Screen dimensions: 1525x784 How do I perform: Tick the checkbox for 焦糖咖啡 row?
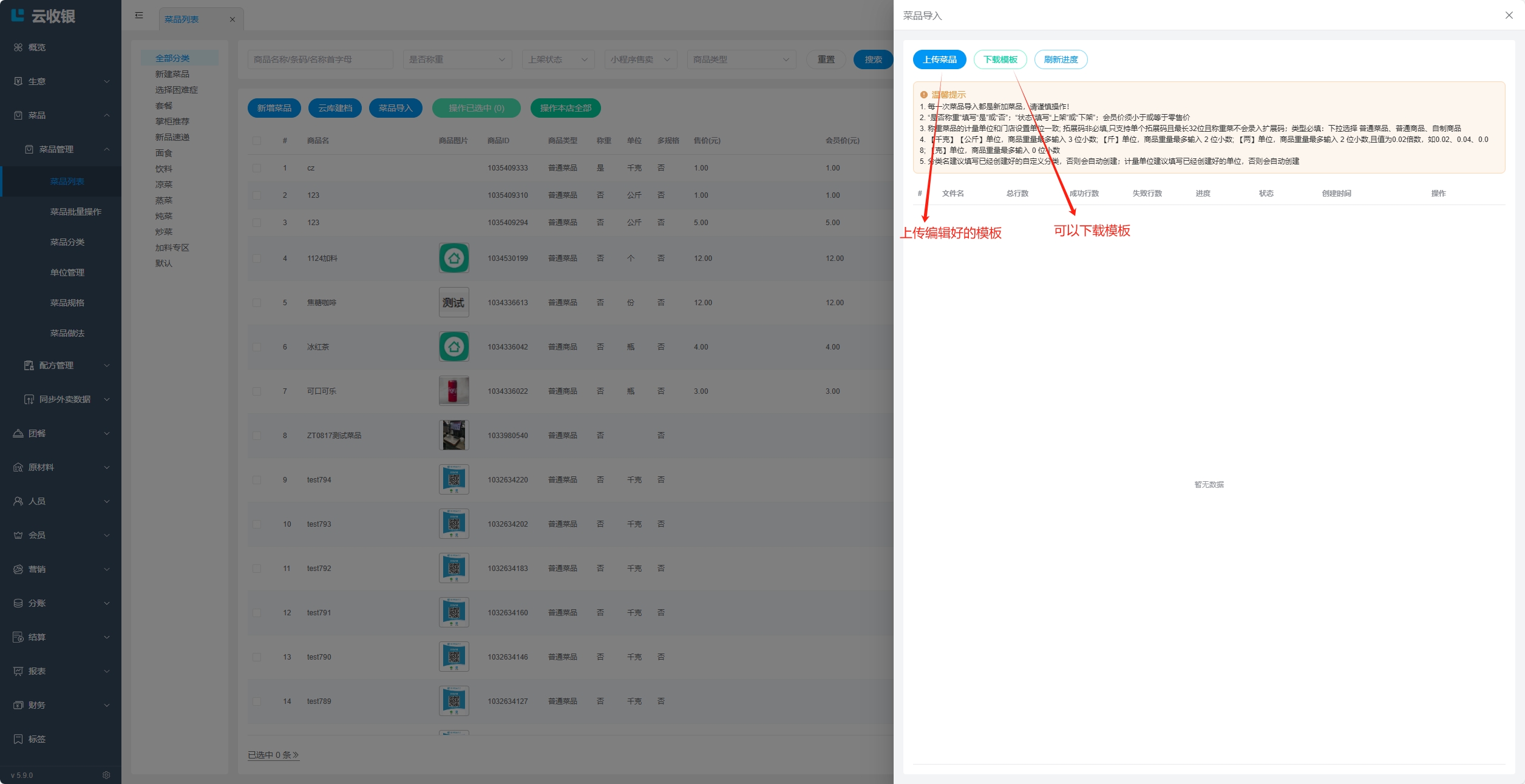[257, 303]
